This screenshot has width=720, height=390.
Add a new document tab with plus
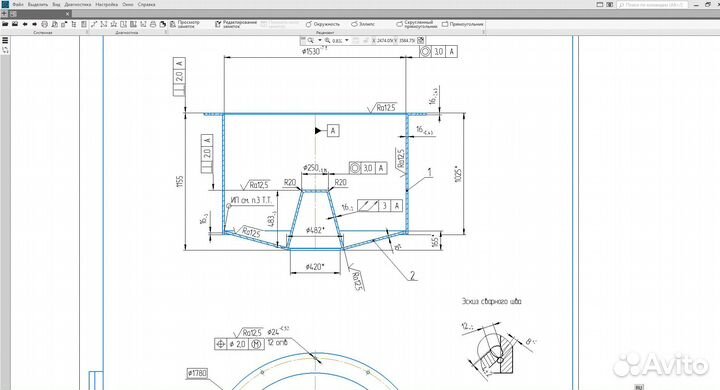point(5,14)
